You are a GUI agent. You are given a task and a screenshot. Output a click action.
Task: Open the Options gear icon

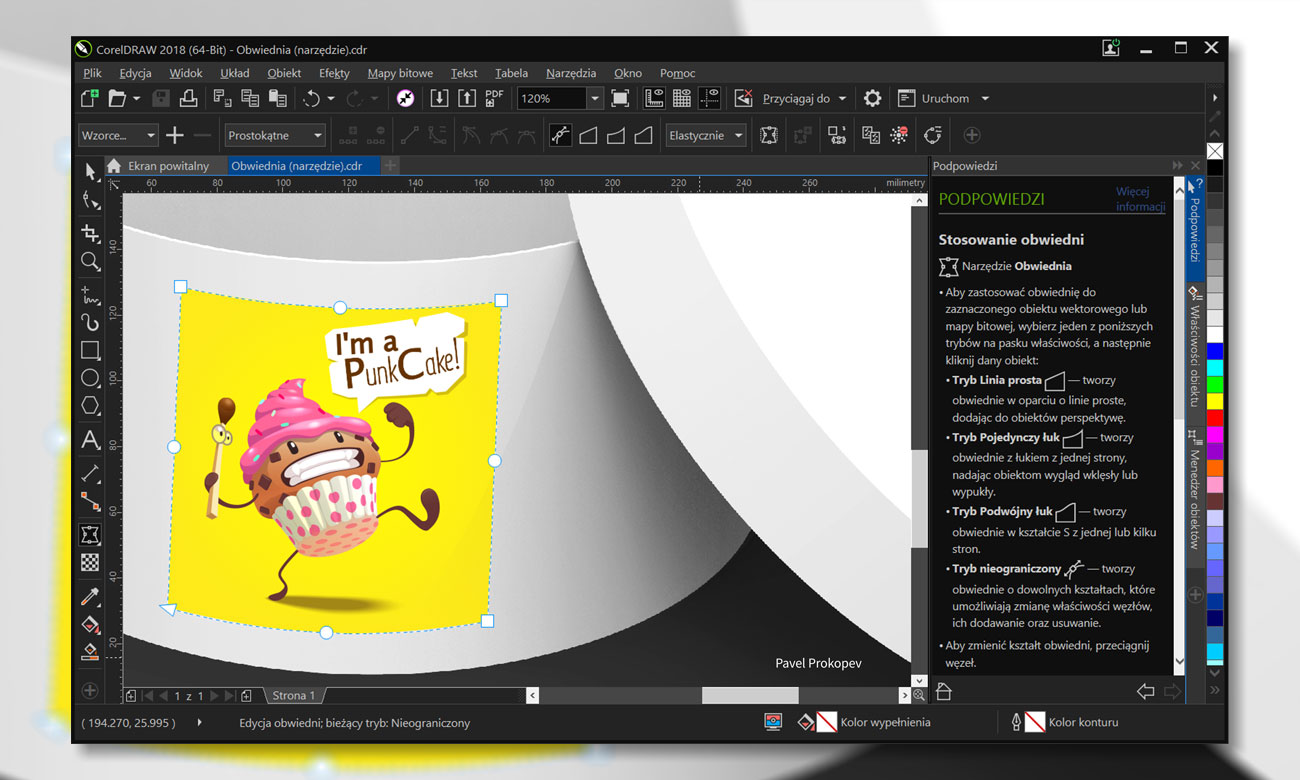click(872, 98)
